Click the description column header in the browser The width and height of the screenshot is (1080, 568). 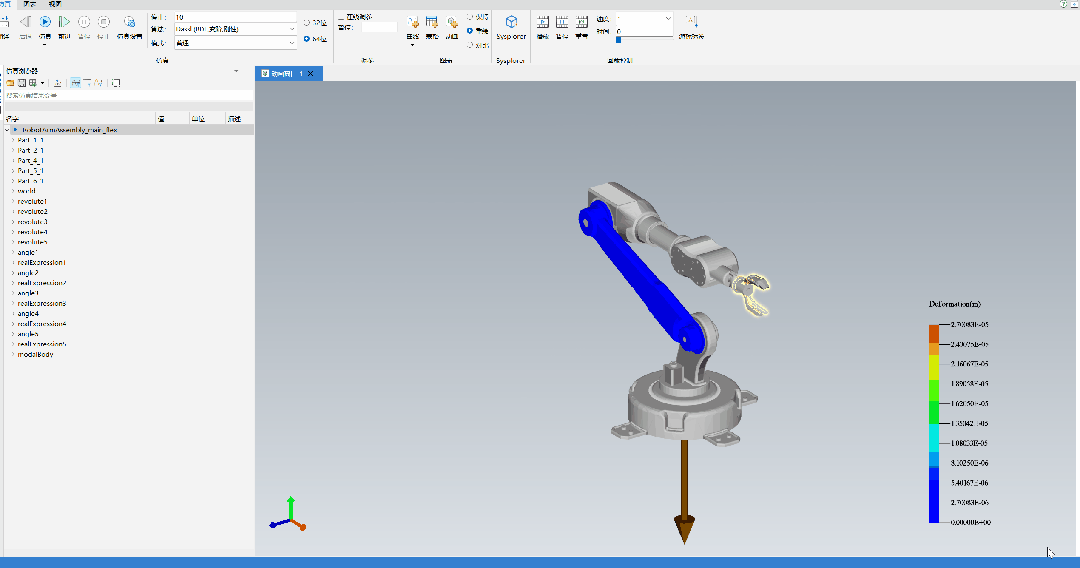pyautogui.click(x=239, y=119)
